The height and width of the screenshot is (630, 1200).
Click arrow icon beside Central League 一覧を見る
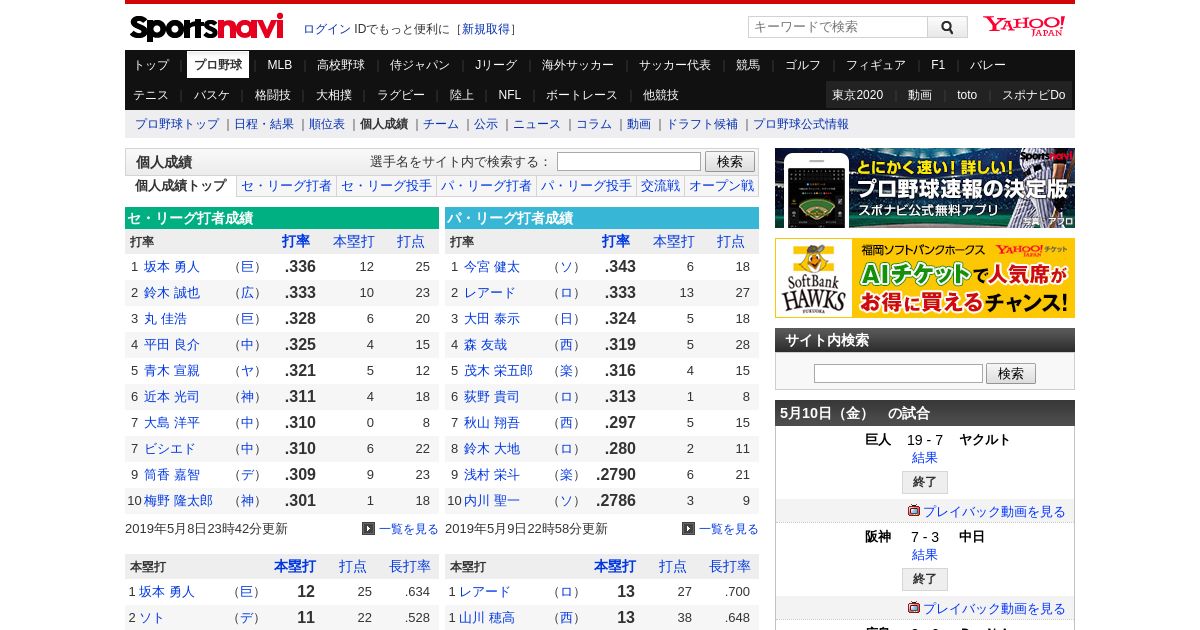(x=368, y=529)
